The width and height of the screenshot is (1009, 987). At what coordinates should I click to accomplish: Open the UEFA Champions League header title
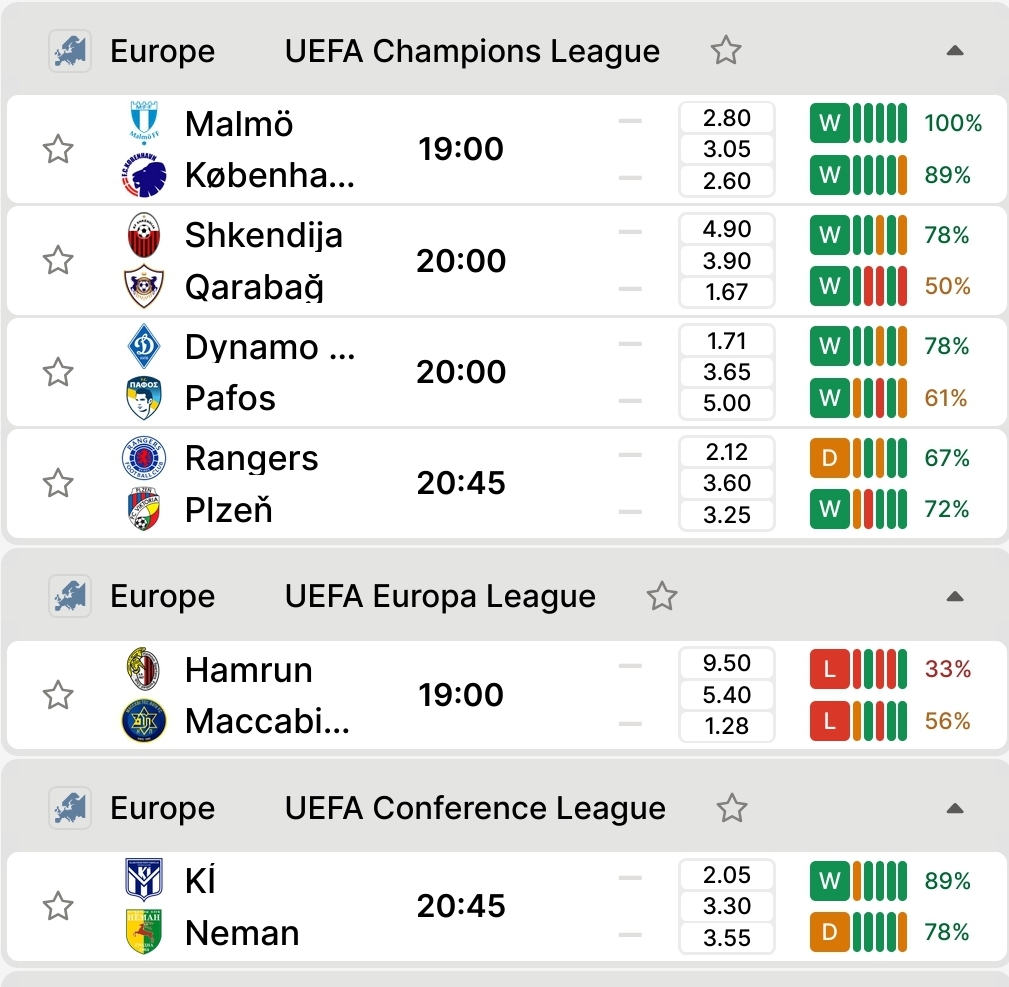[x=472, y=51]
